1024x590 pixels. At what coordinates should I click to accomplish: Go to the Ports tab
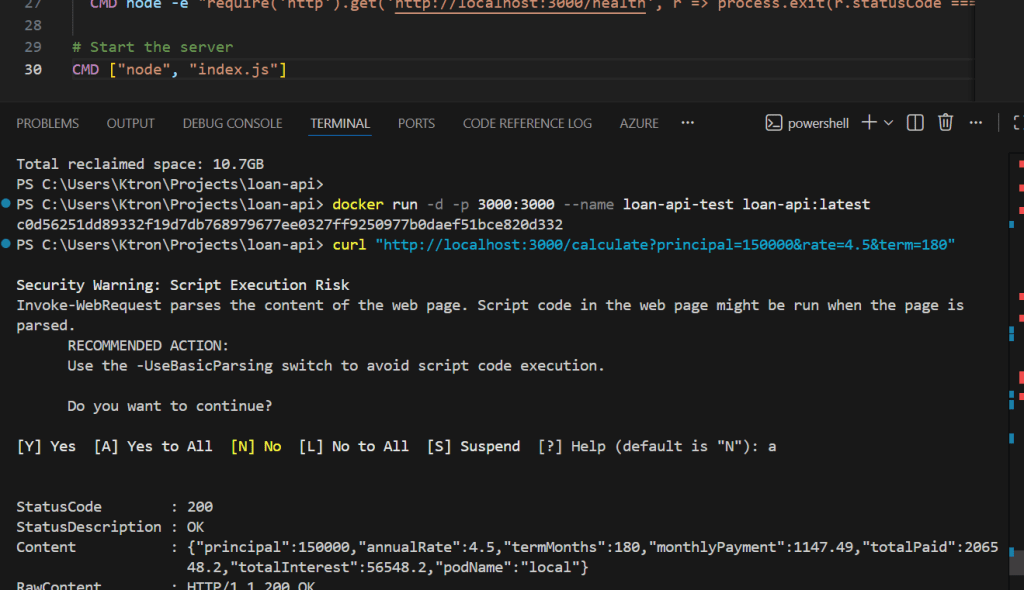point(416,124)
